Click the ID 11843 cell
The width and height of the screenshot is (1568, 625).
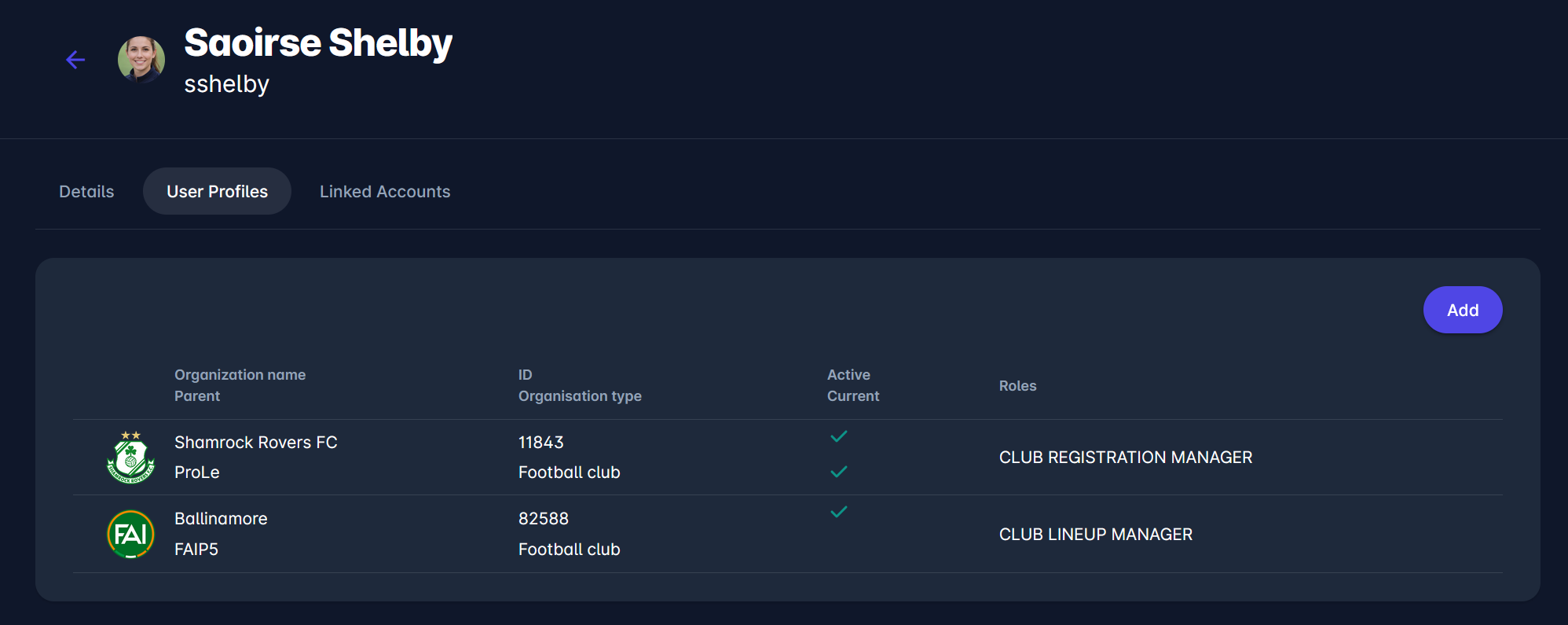540,443
